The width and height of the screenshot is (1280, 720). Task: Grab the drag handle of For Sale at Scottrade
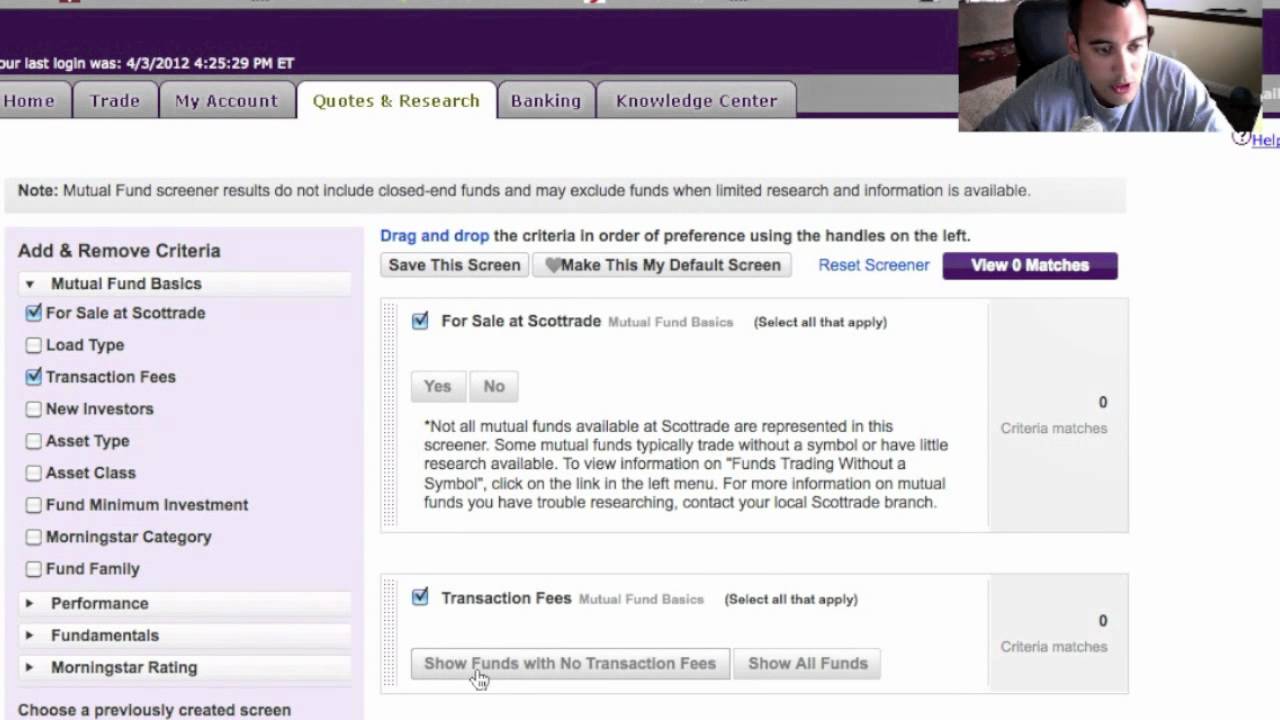(x=390, y=414)
